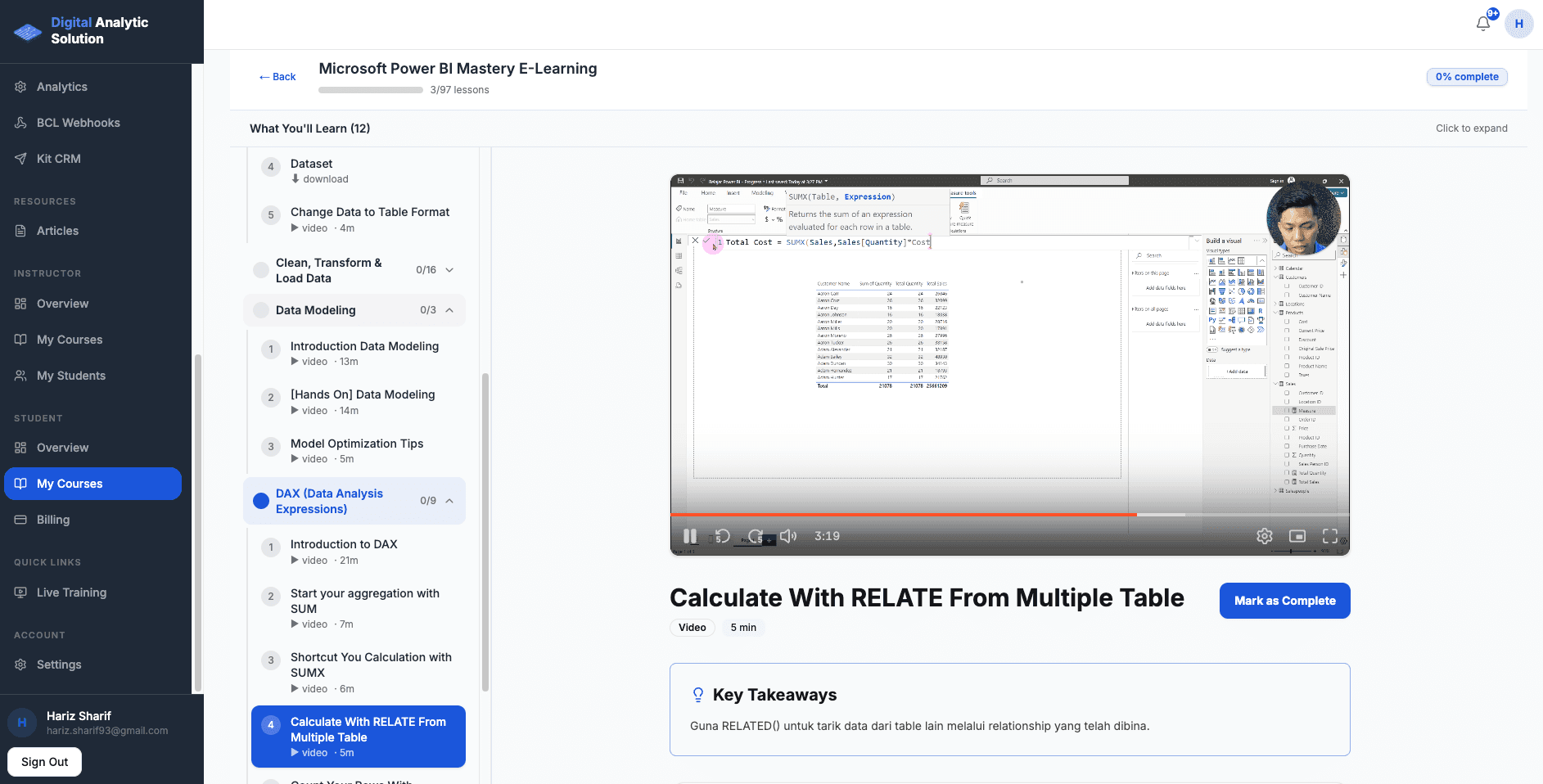Toggle Clean, Transform & Load Data completion circle
Screen dimensions: 1543x784
click(261, 270)
